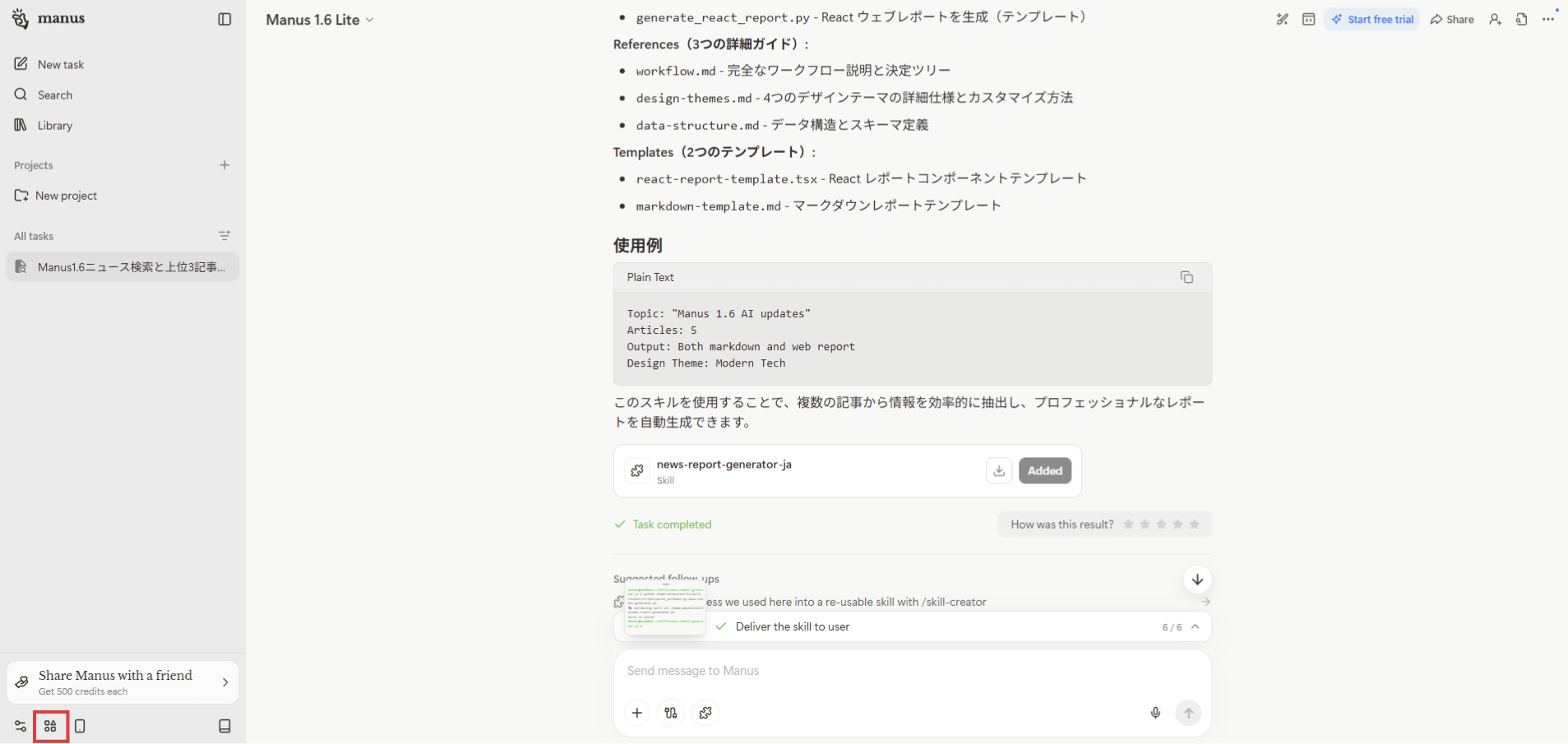1568x744 pixels.
Task: Download the news-report-generator-ja skill
Action: 998,470
